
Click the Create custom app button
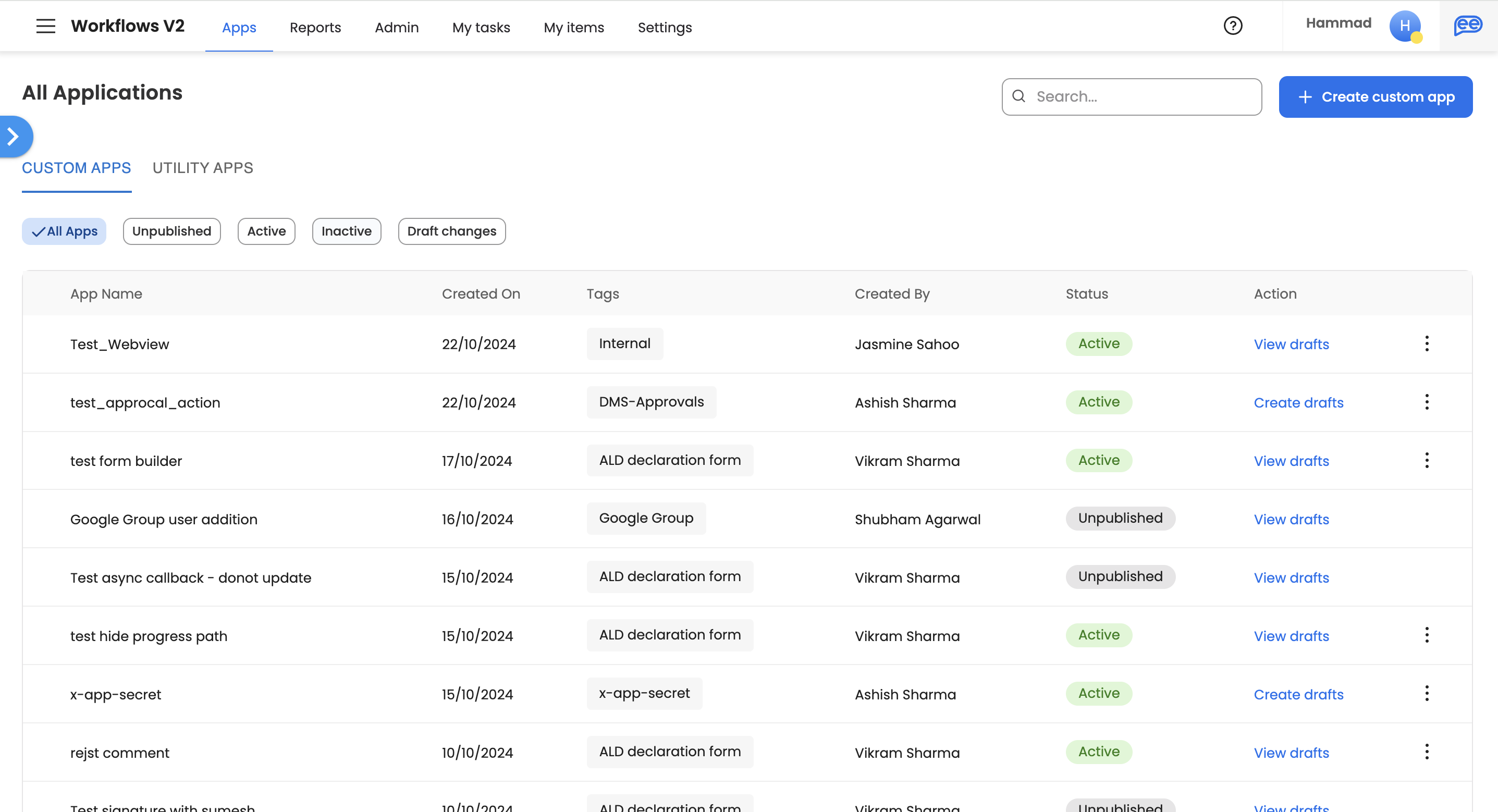tap(1376, 97)
